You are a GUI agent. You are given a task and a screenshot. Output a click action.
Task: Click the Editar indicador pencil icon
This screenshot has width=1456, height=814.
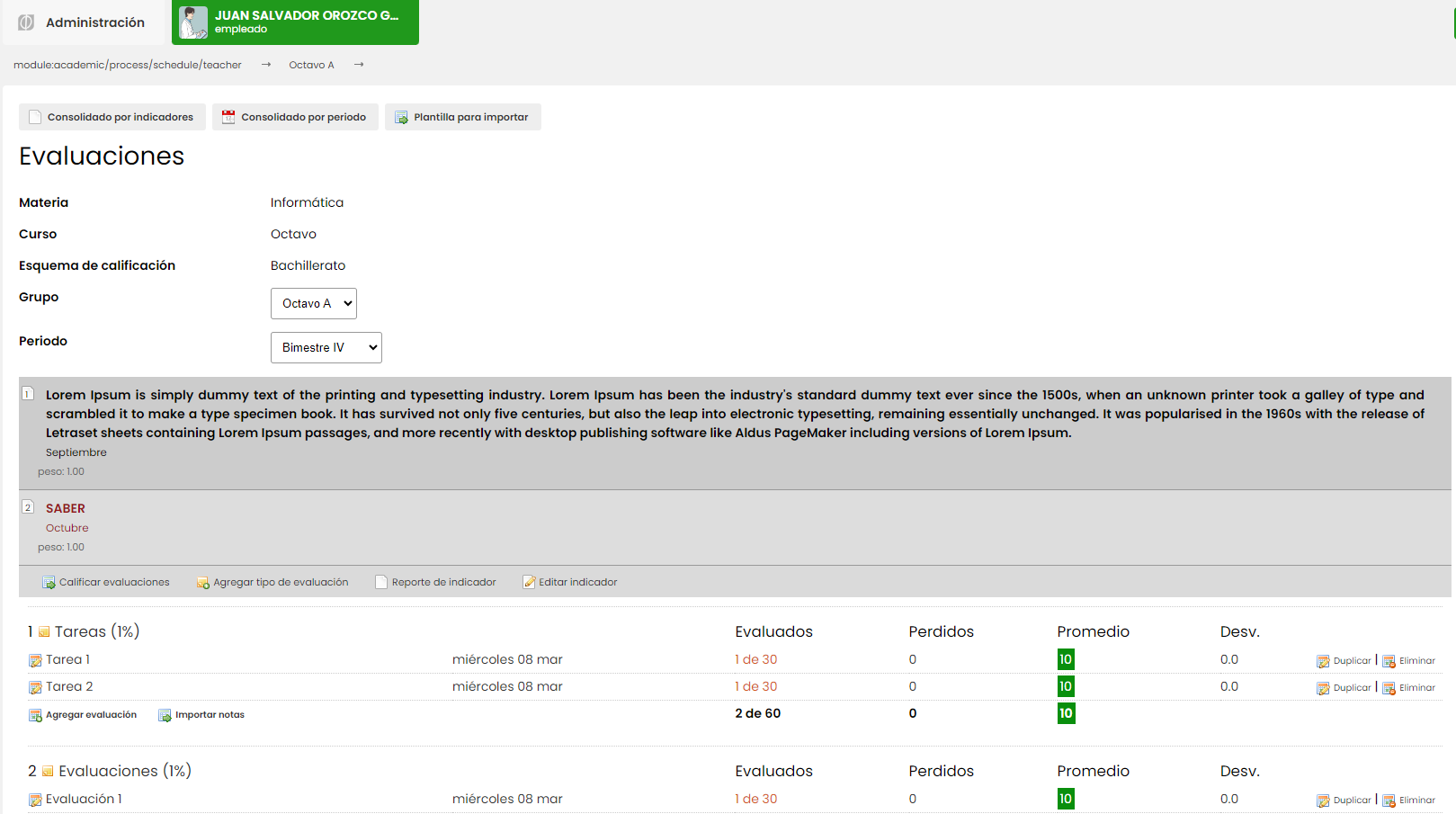pyautogui.click(x=529, y=582)
